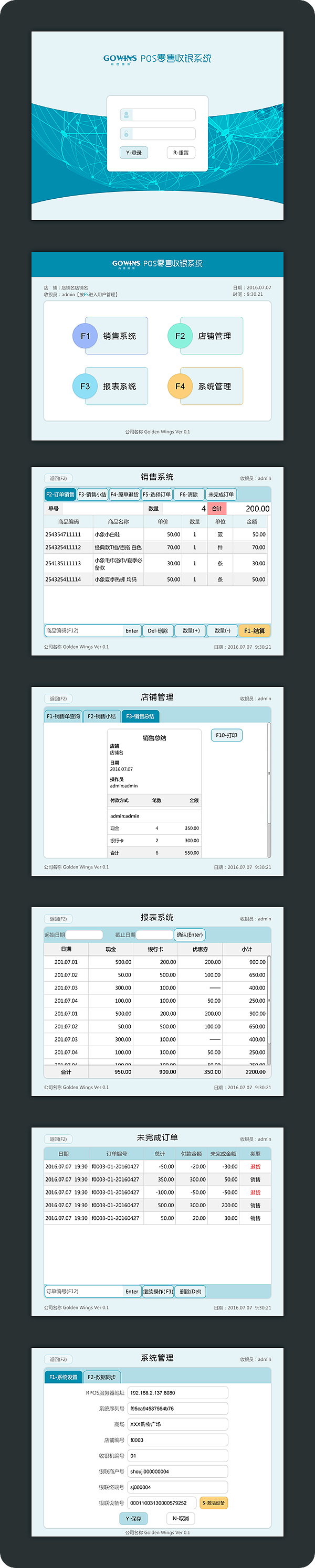
Task: Open the F1 销售系统 module
Action: (110, 336)
